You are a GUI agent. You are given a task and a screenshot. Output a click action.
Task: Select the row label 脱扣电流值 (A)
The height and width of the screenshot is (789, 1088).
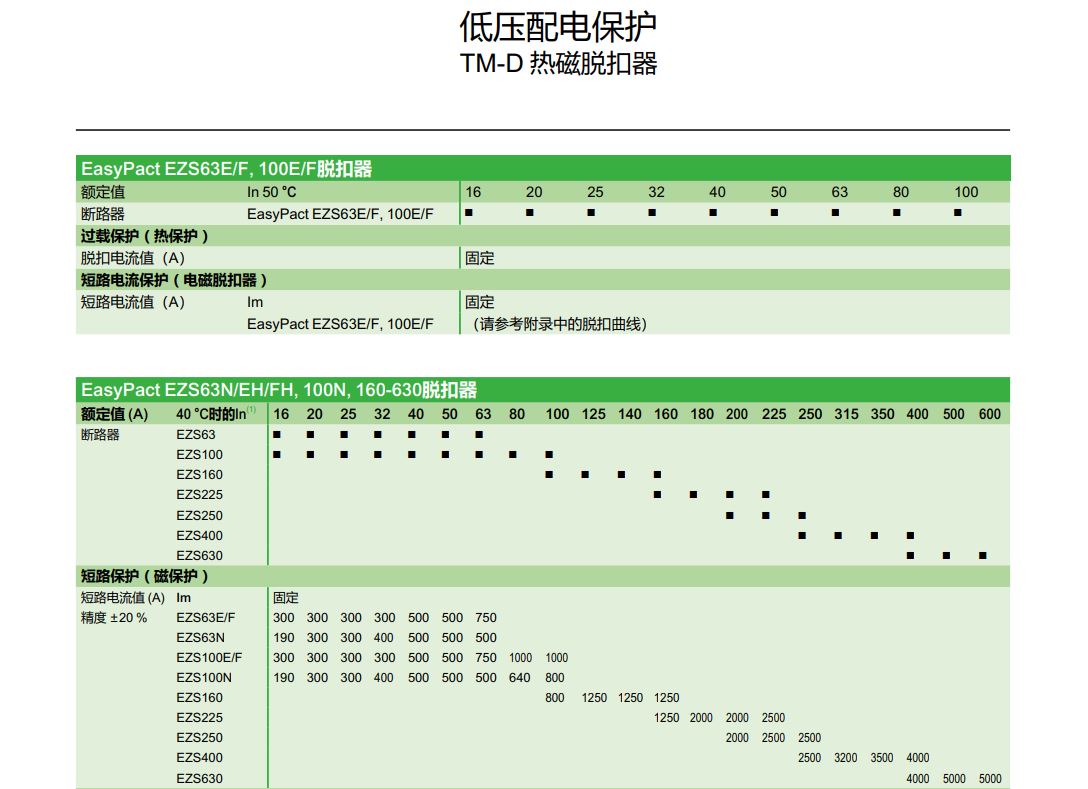[133, 258]
